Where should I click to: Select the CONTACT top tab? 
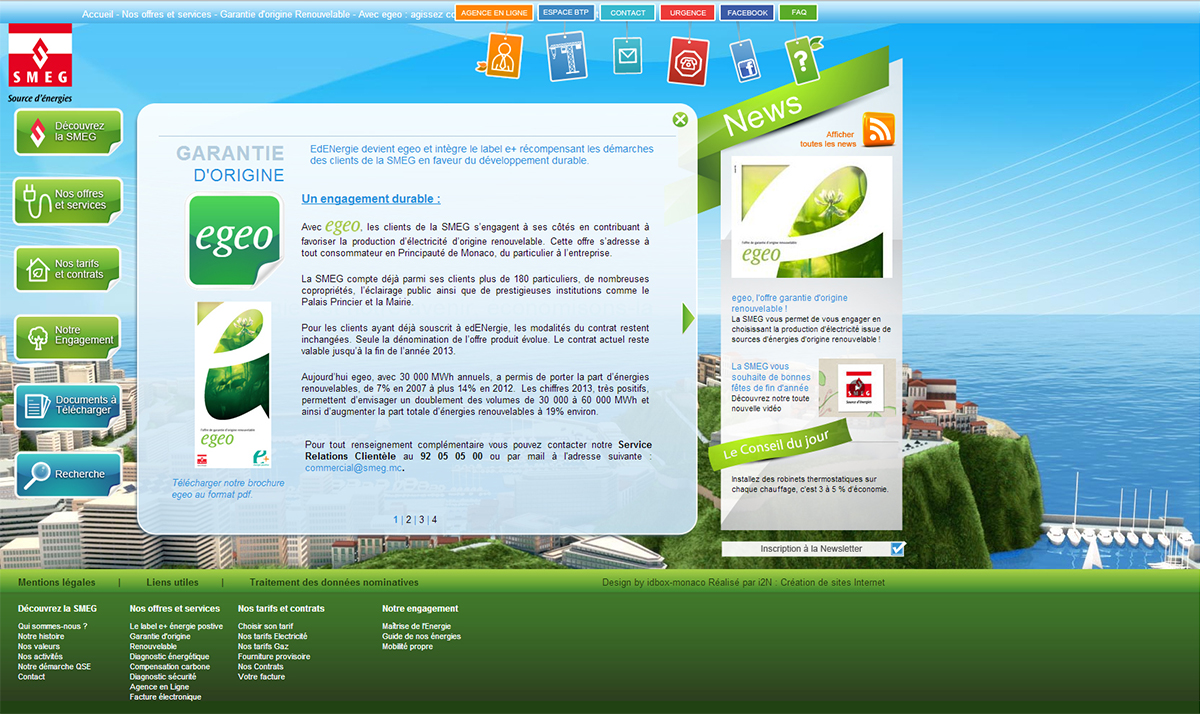pyautogui.click(x=628, y=13)
